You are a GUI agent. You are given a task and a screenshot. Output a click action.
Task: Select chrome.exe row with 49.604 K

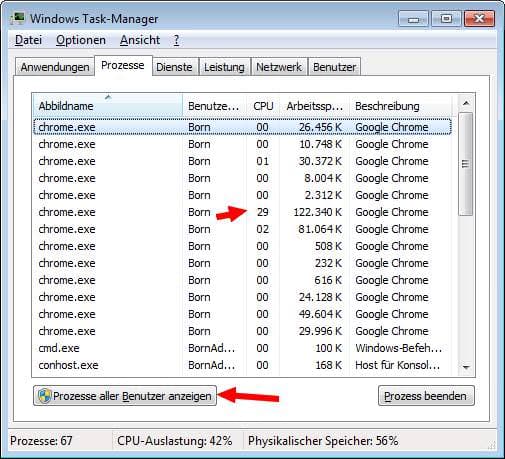pos(242,314)
